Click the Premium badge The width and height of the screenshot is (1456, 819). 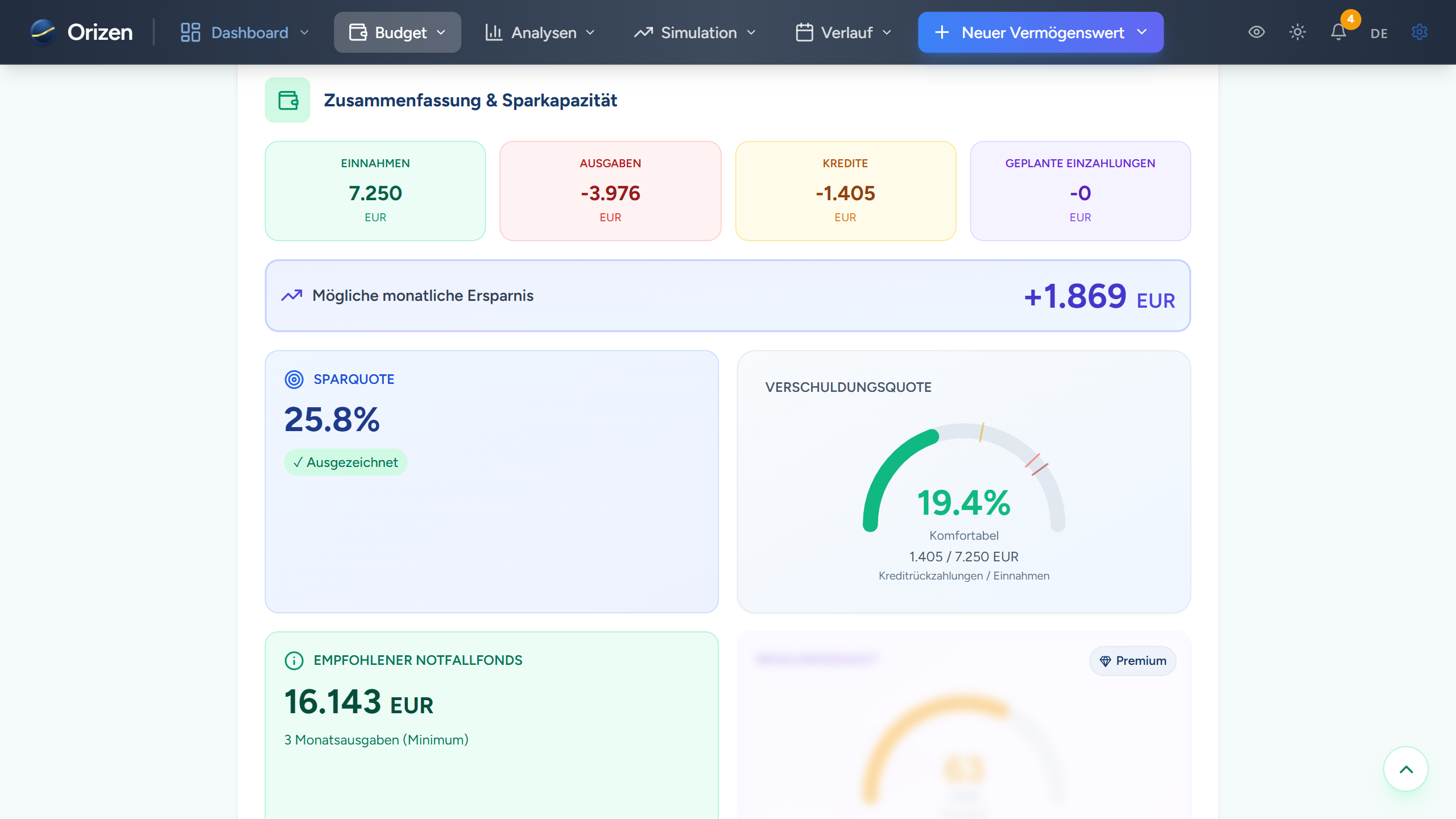tap(1132, 661)
